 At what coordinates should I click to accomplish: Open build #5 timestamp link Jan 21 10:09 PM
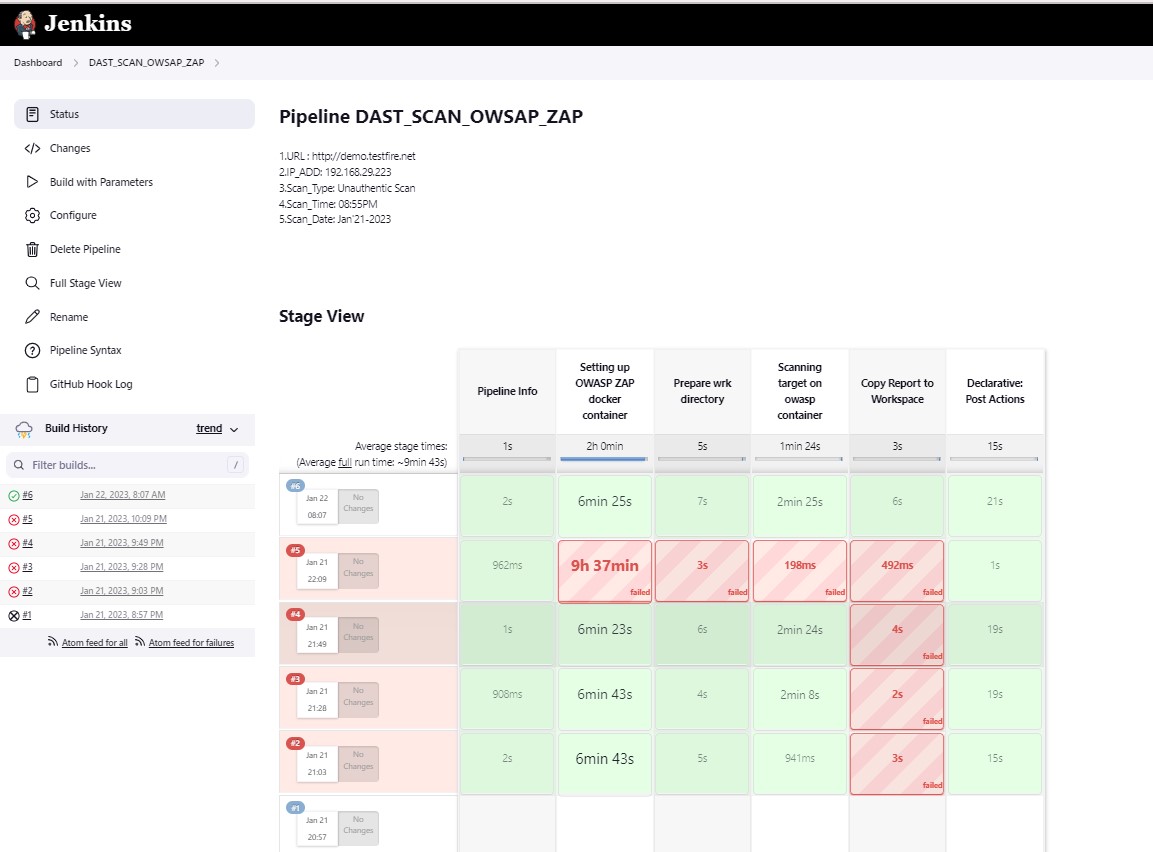tap(123, 519)
